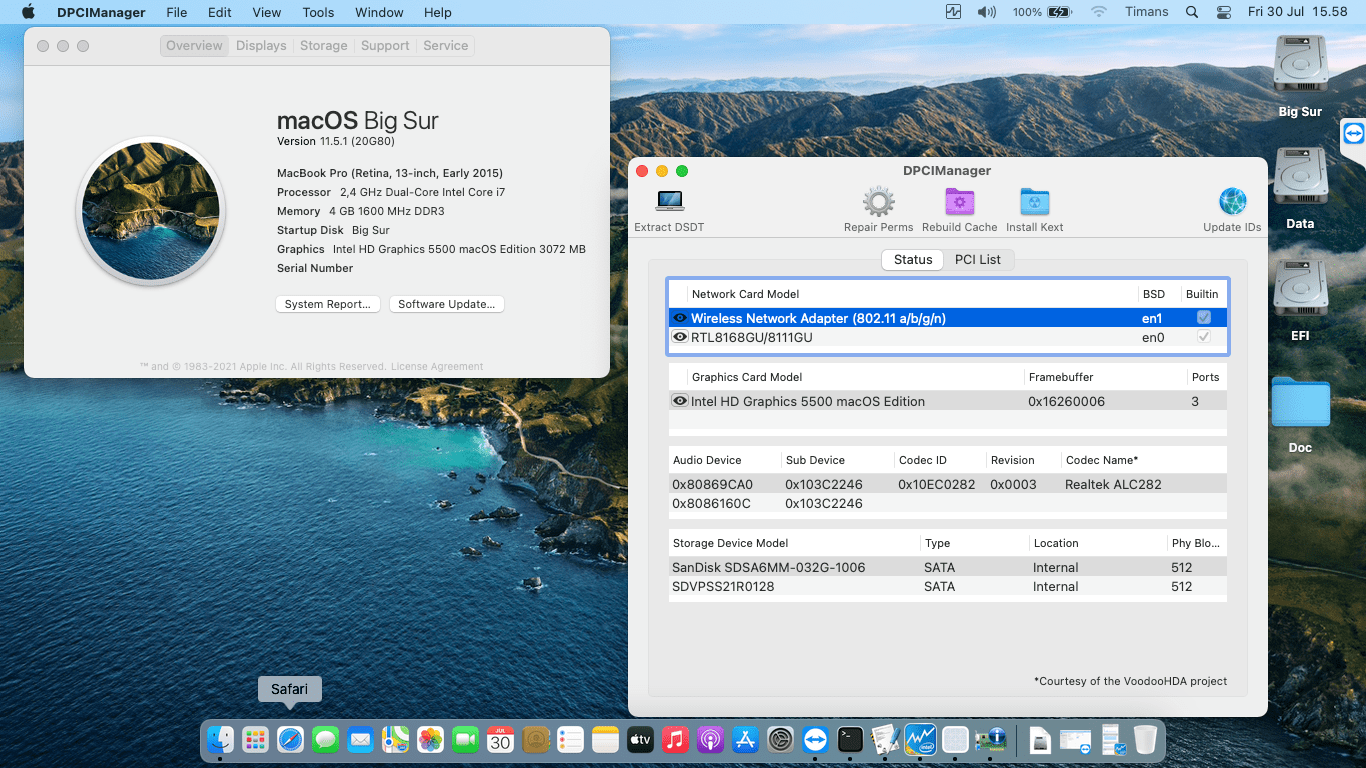Open Terminal from the dock
Viewport: 1366px width, 768px height.
(850, 740)
